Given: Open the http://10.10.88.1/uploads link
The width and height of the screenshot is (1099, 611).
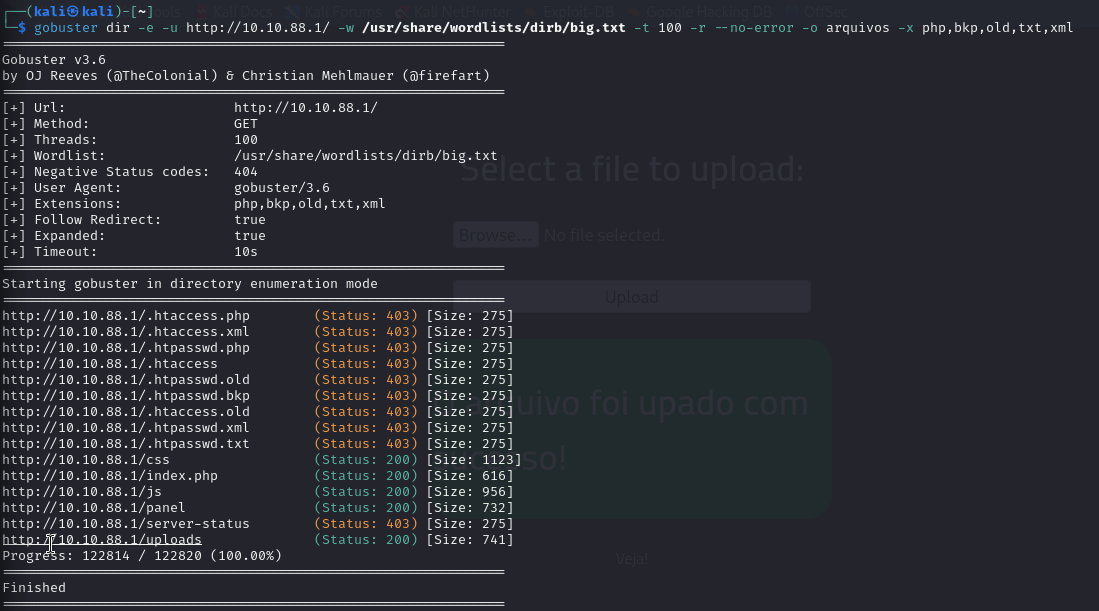Looking at the screenshot, I should click(101, 539).
